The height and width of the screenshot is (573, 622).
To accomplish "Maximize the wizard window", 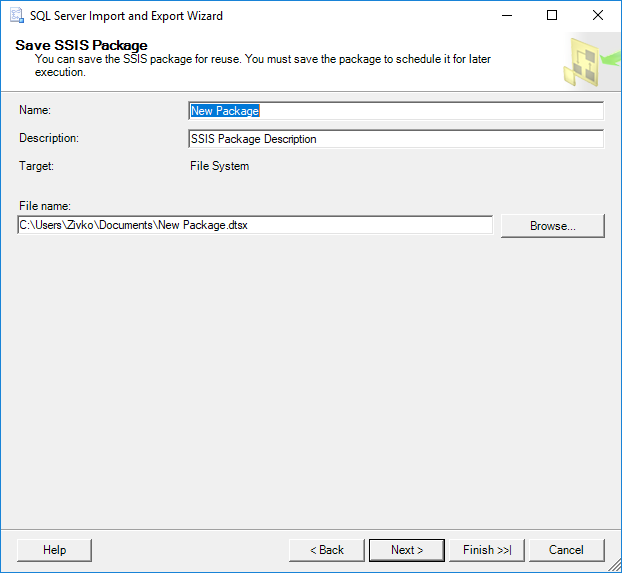I will 552,15.
